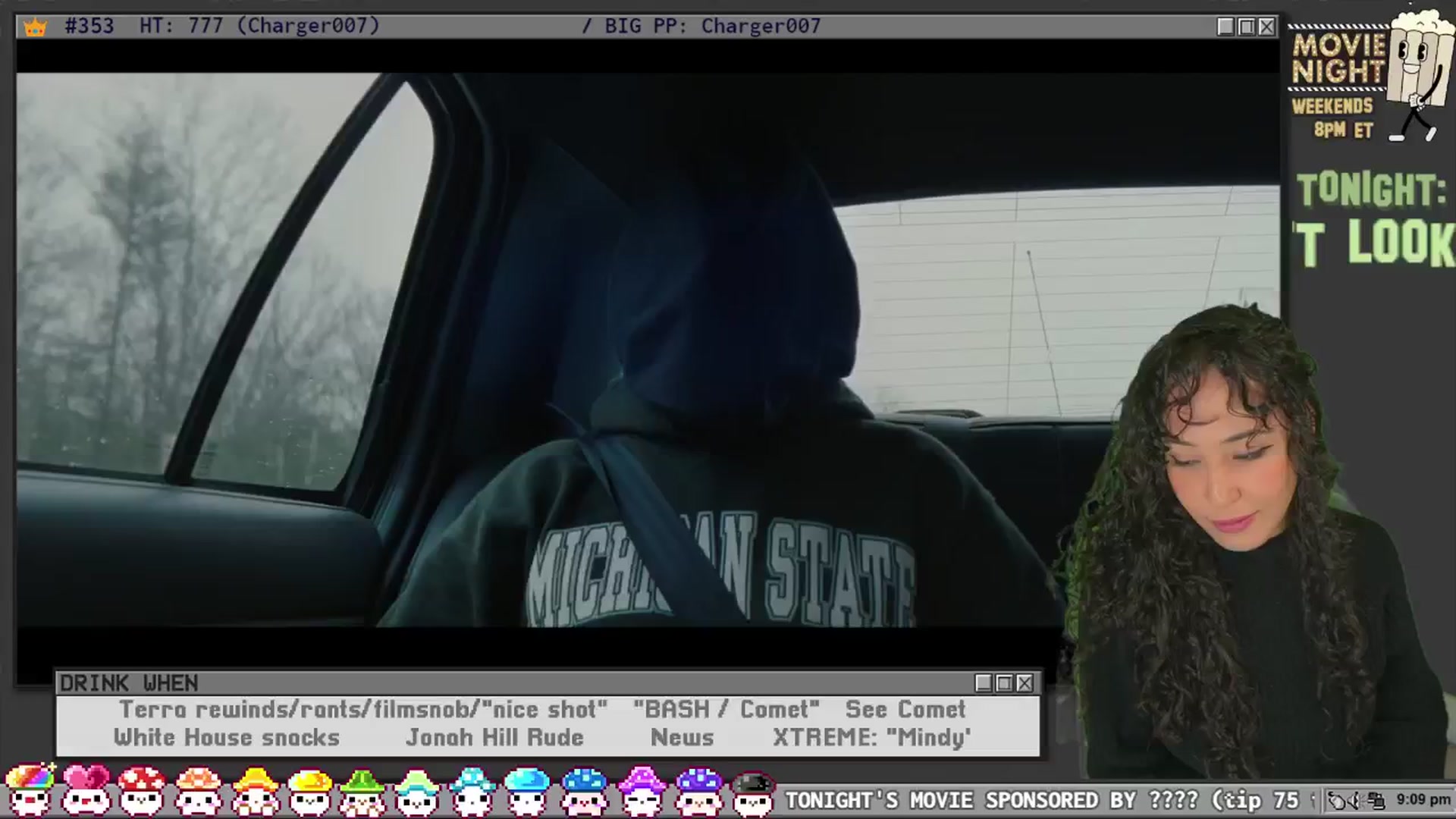The image size is (1456, 819).
Task: Click the red white-spotted mushroom icon
Action: pos(142,790)
